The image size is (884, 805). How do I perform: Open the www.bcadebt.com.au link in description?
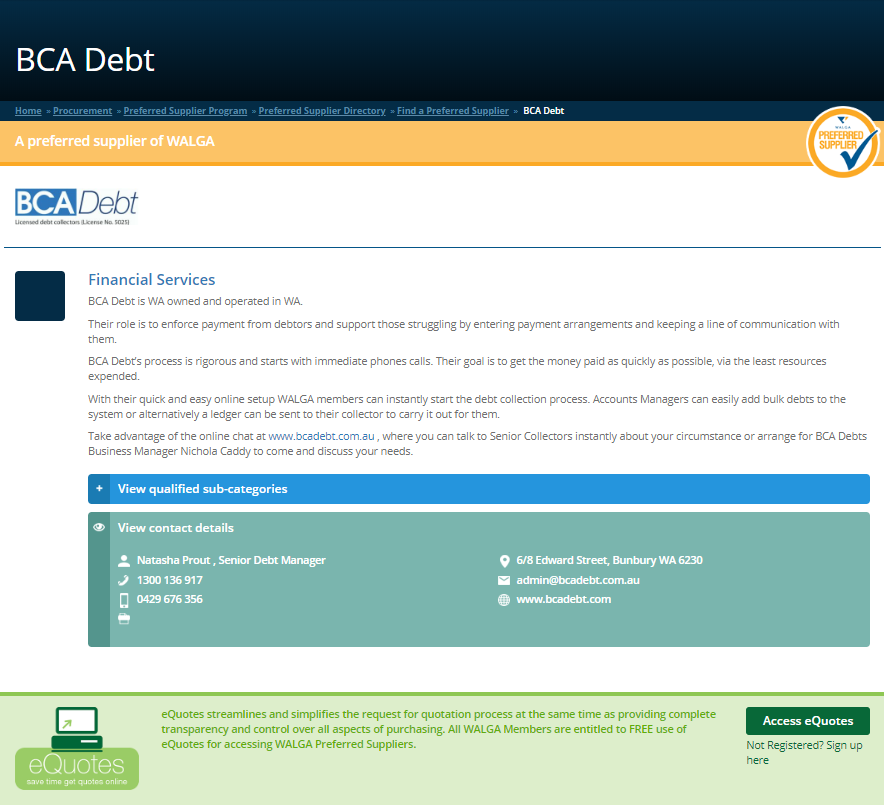pyautogui.click(x=321, y=436)
